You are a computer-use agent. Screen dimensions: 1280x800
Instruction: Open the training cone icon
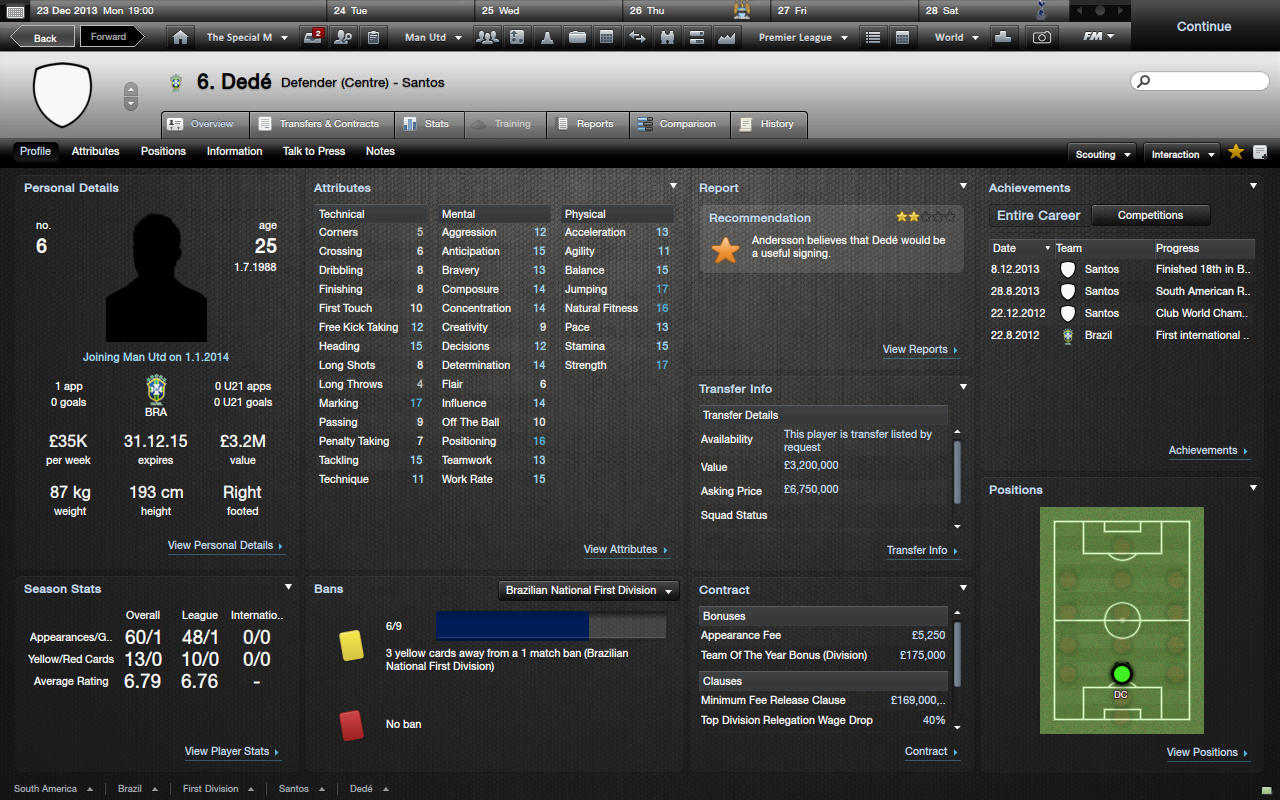[x=546, y=38]
